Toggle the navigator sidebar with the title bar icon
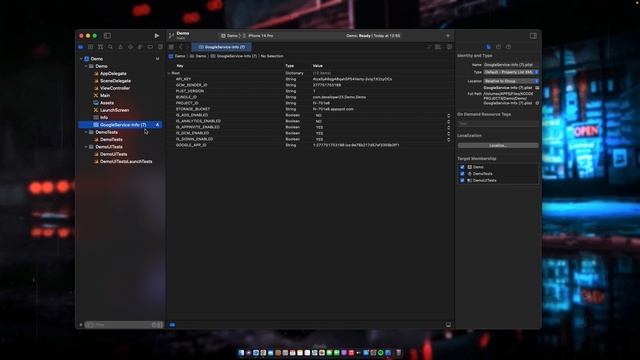The image size is (640, 360). click(x=107, y=36)
